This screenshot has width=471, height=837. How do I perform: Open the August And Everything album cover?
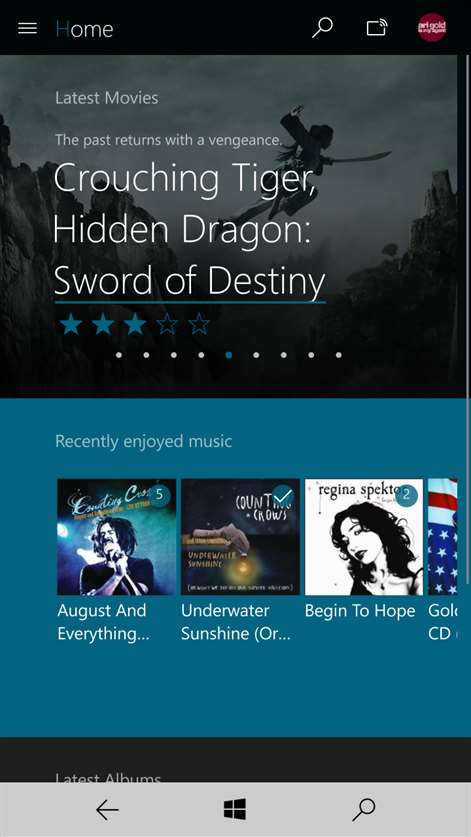coord(116,536)
